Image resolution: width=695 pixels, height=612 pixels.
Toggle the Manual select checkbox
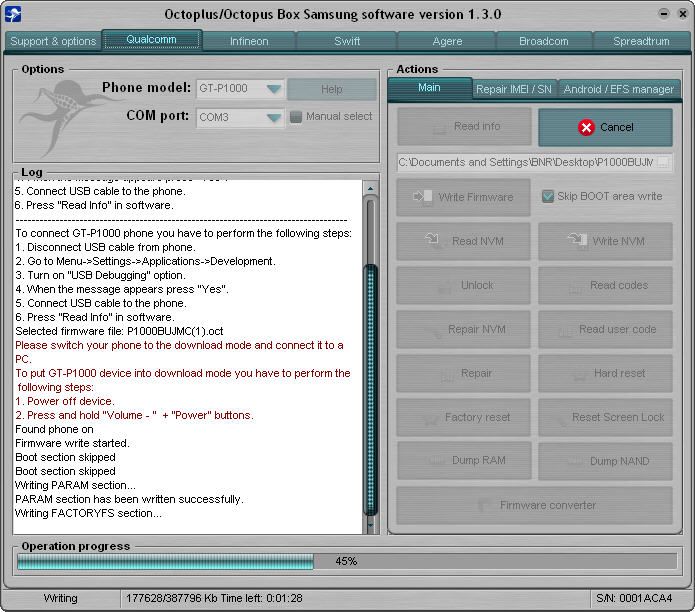(x=296, y=117)
